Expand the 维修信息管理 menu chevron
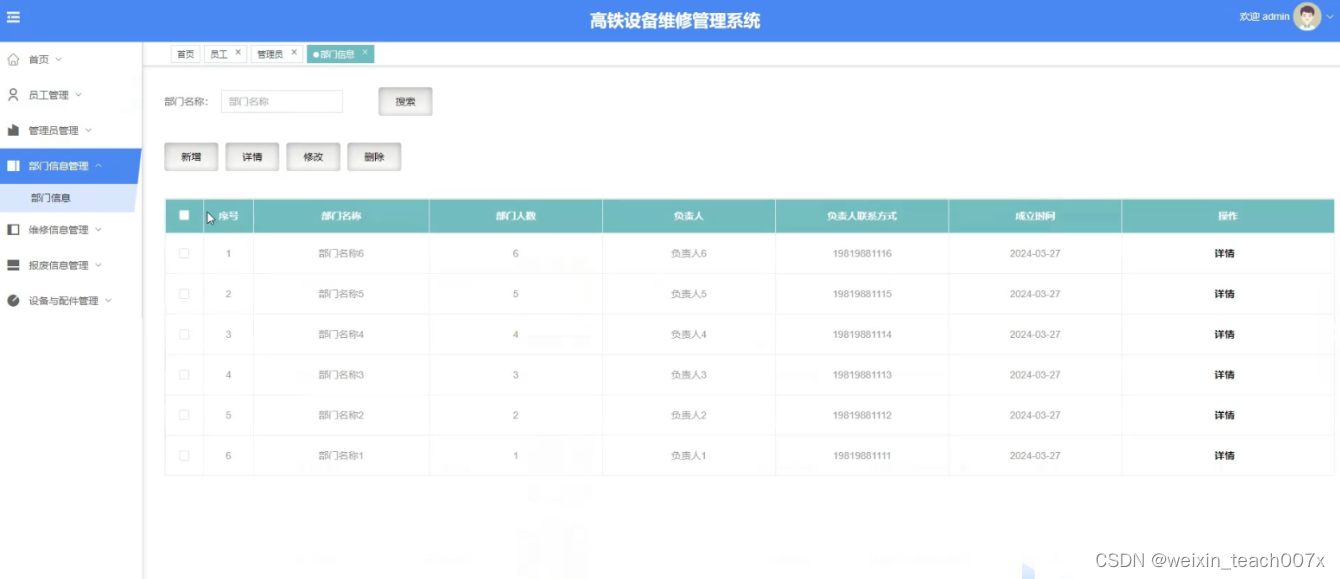 pyautogui.click(x=98, y=230)
